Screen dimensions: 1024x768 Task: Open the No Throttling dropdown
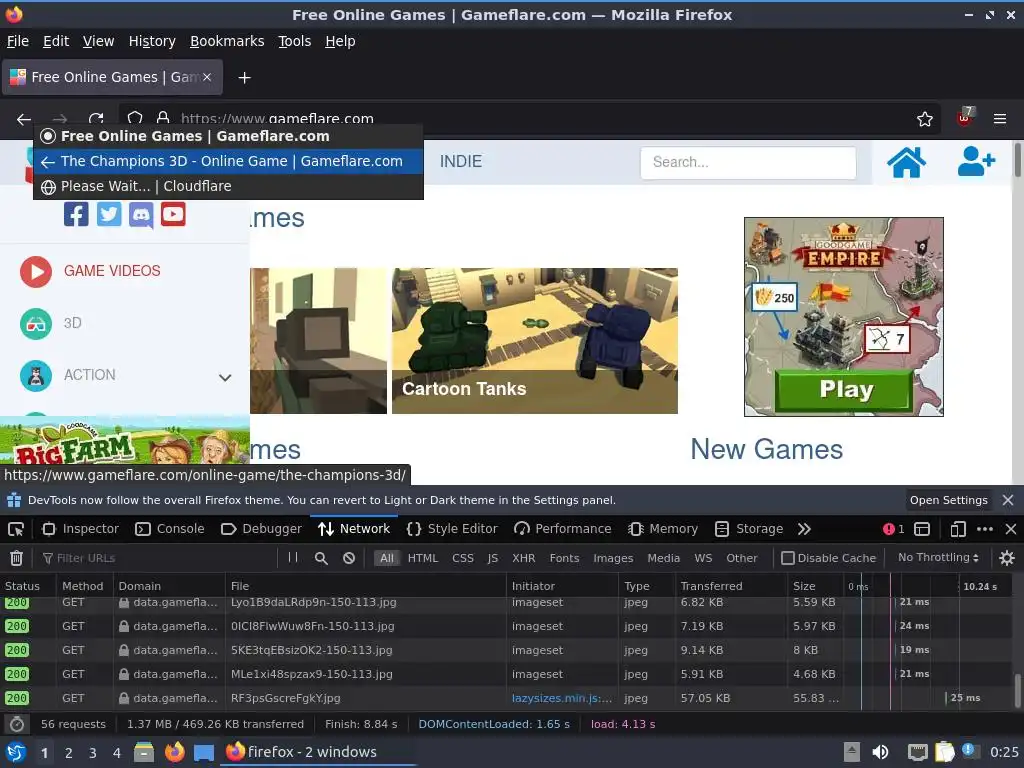coord(938,558)
